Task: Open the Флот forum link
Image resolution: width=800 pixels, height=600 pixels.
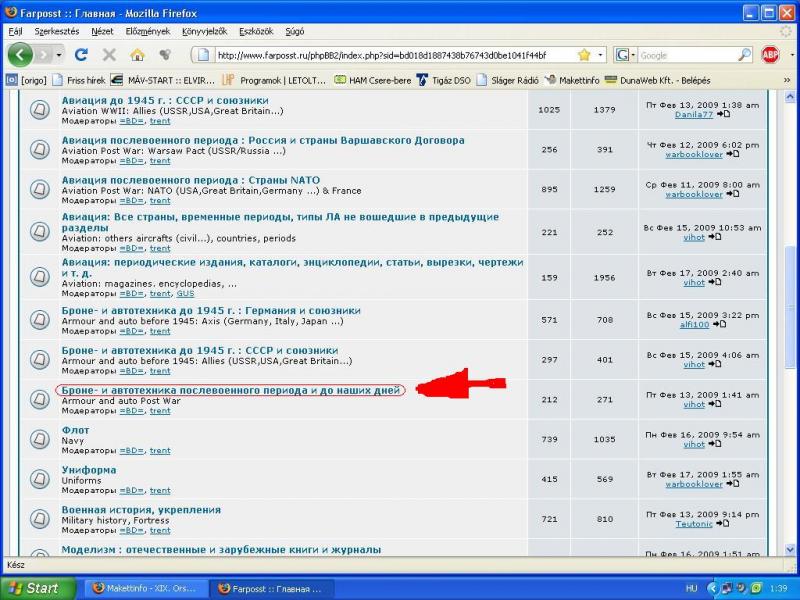Action: [x=75, y=430]
